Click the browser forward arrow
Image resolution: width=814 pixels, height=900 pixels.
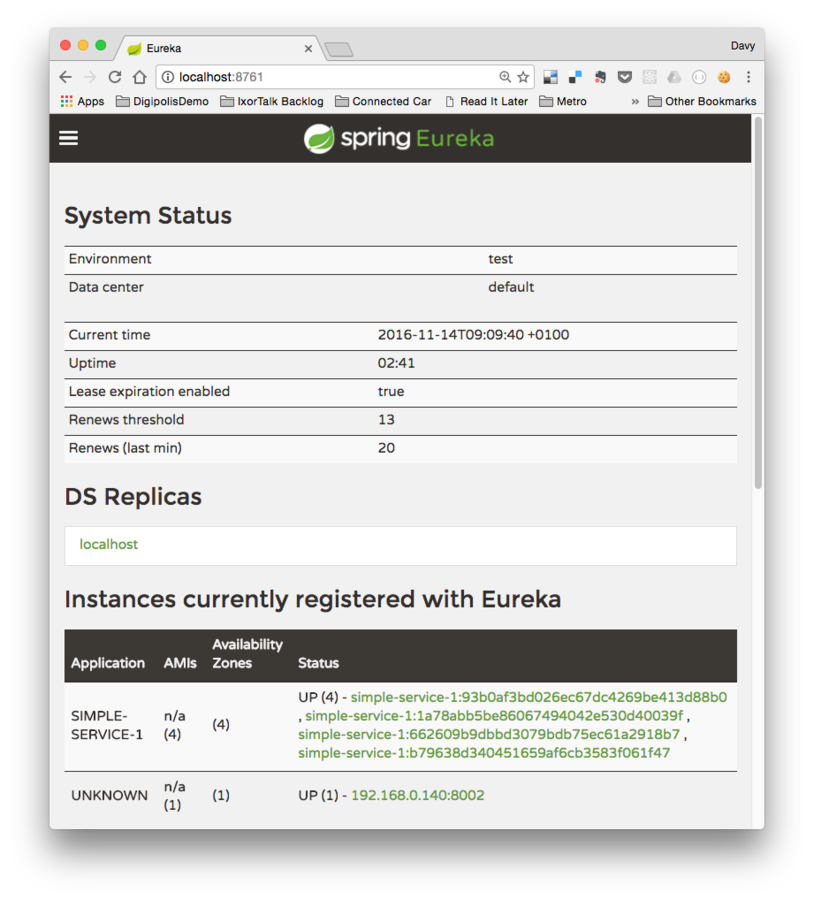tap(90, 77)
